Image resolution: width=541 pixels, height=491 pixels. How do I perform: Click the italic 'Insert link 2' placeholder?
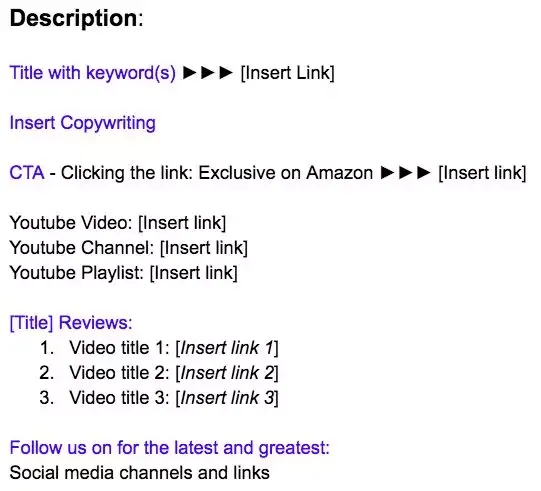227,373
